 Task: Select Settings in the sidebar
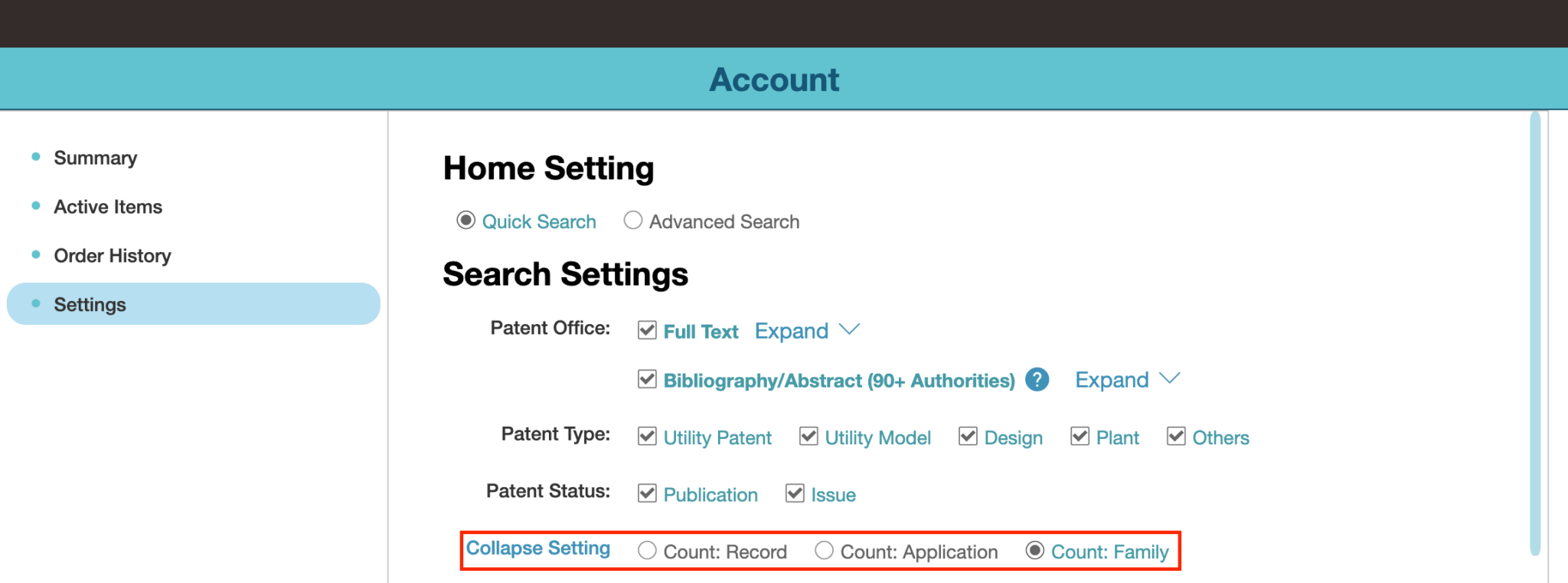pyautogui.click(x=193, y=304)
